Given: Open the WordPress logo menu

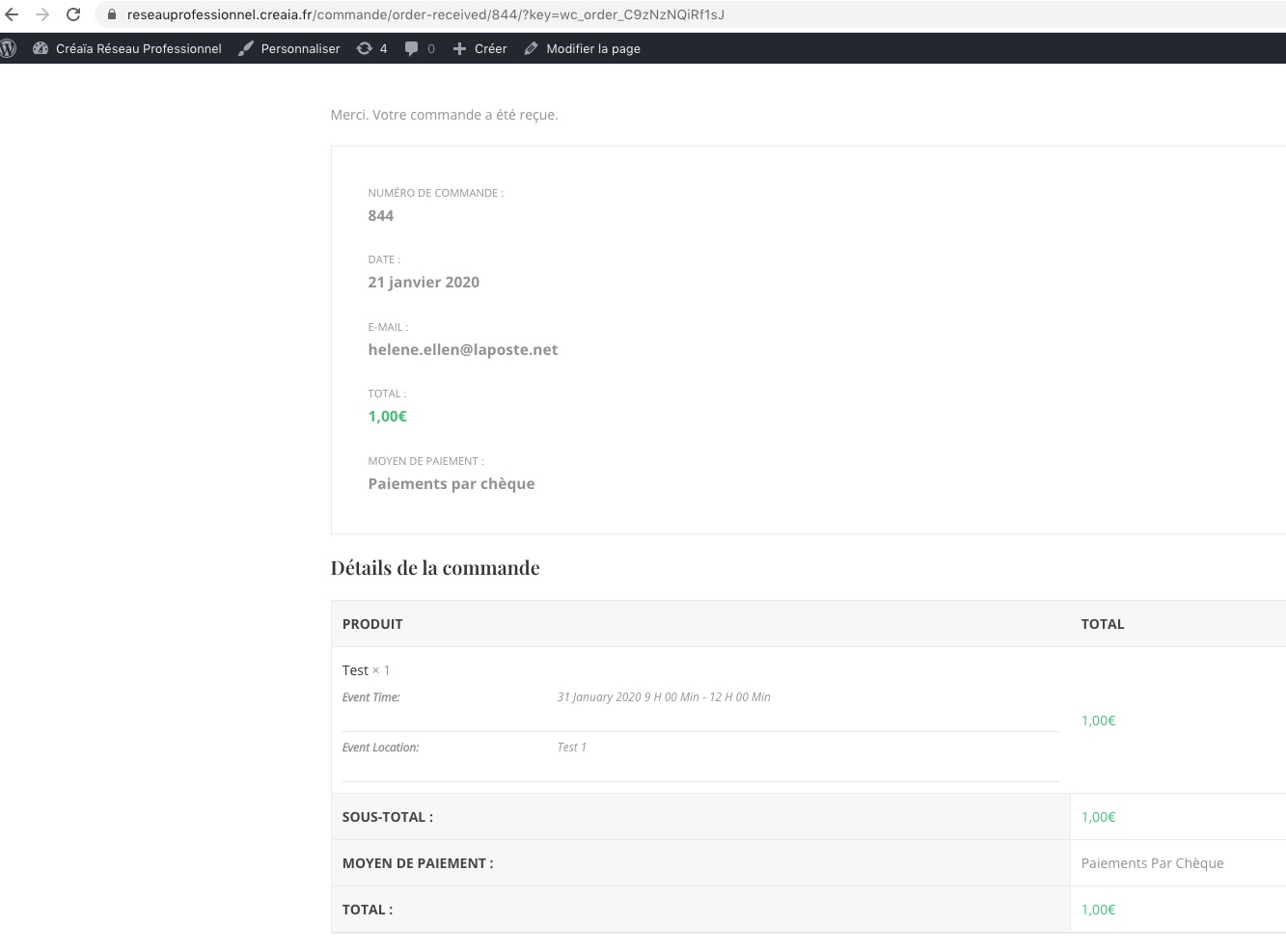Looking at the screenshot, I should tap(9, 48).
